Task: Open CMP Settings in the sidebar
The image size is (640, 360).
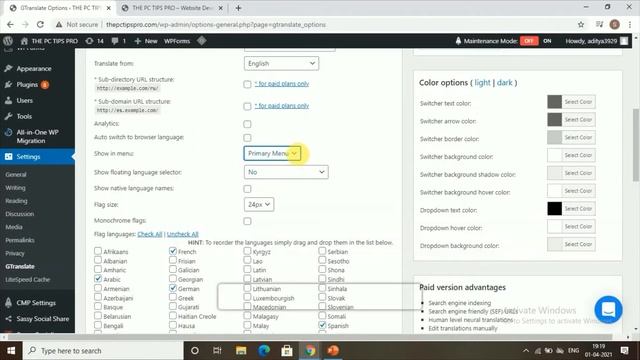Action: click(x=37, y=303)
